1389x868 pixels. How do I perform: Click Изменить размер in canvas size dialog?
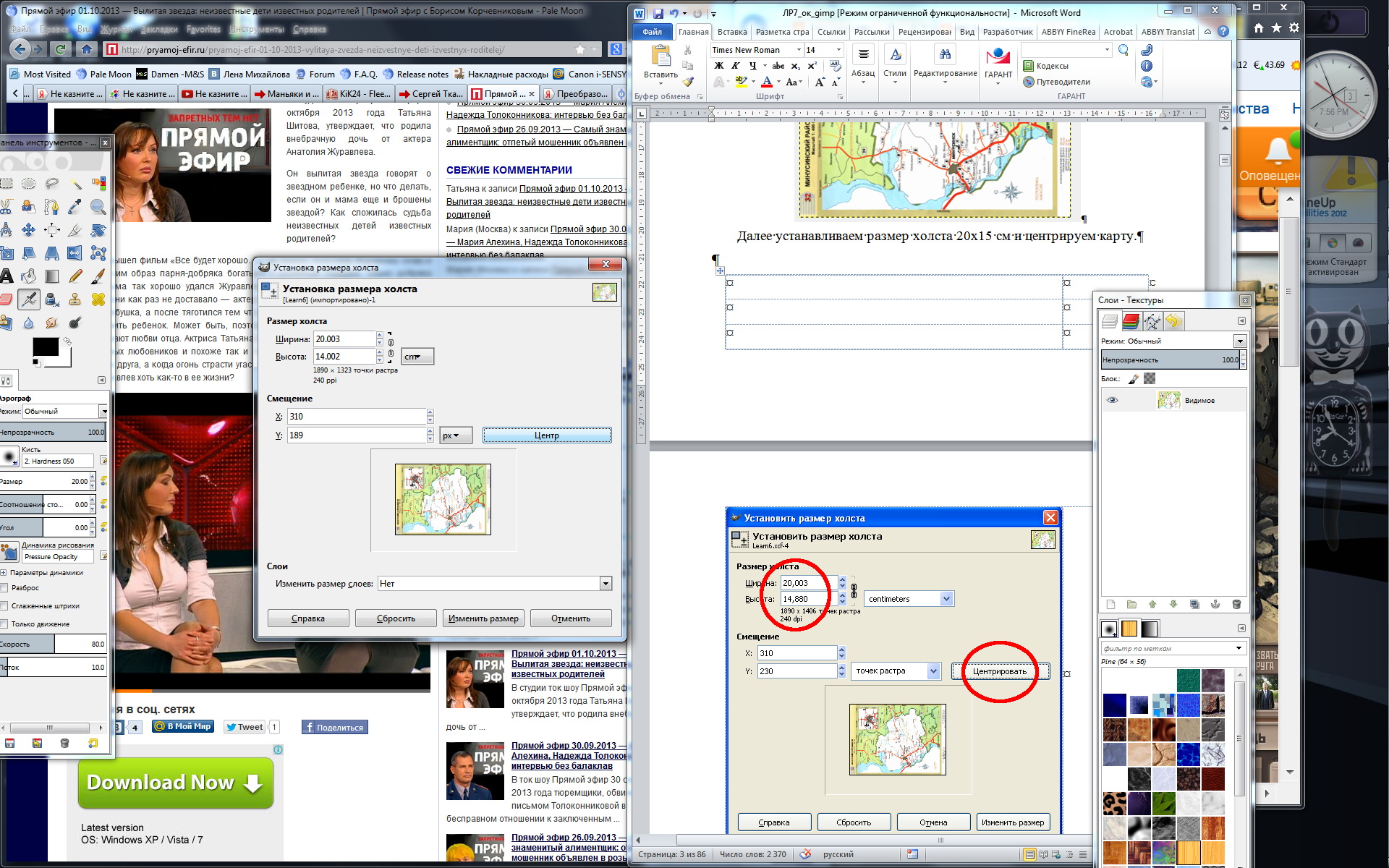click(483, 618)
